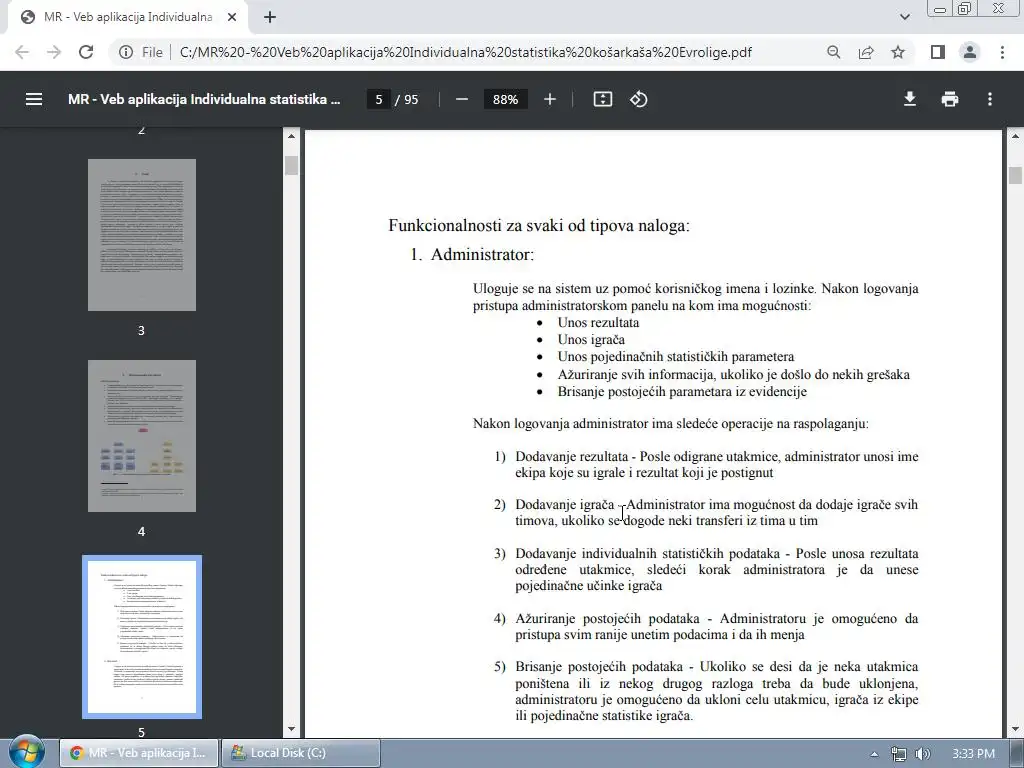
Task: Open the Windows Start menu
Action: click(x=27, y=752)
